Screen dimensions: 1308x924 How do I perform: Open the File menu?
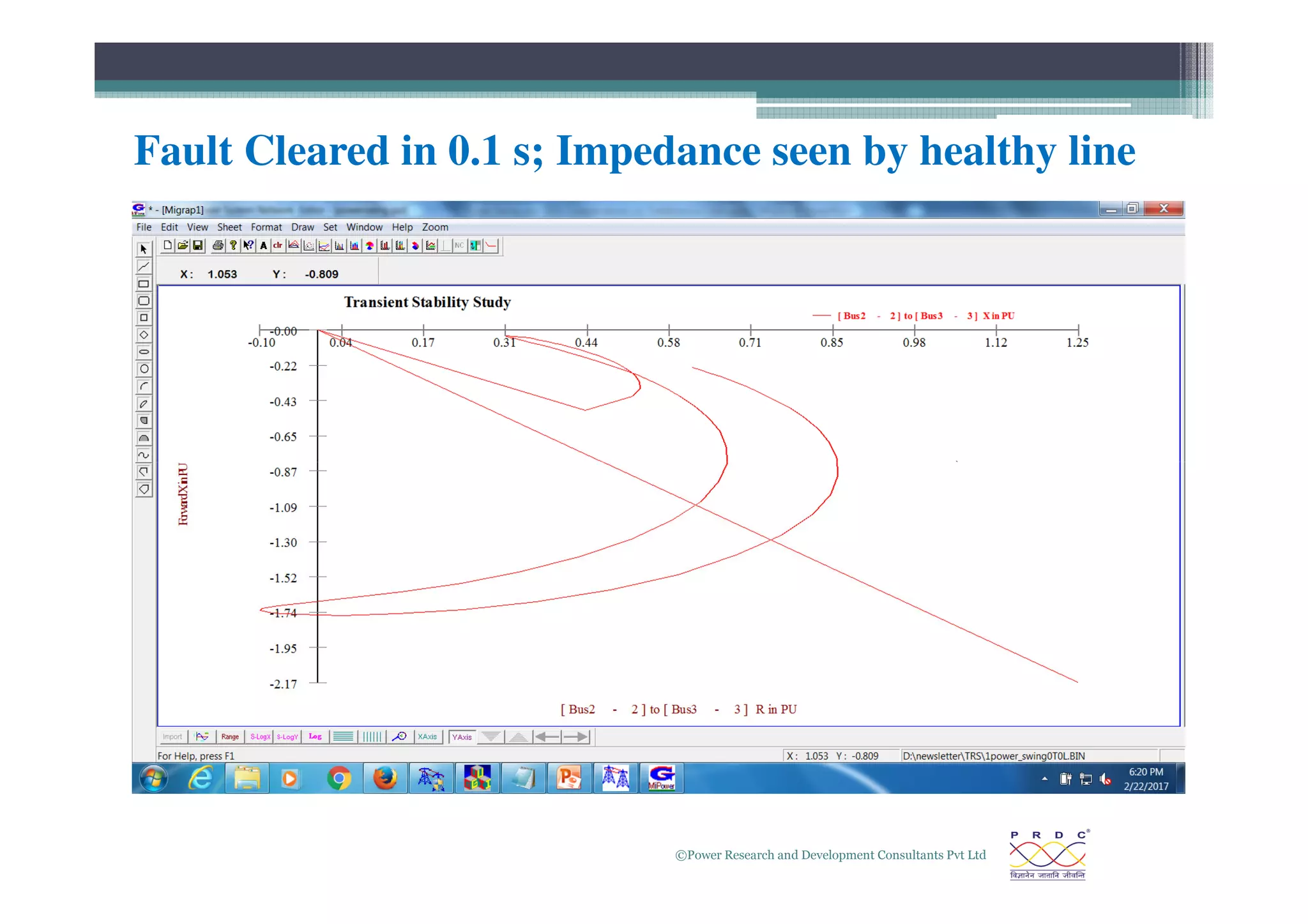coord(144,227)
